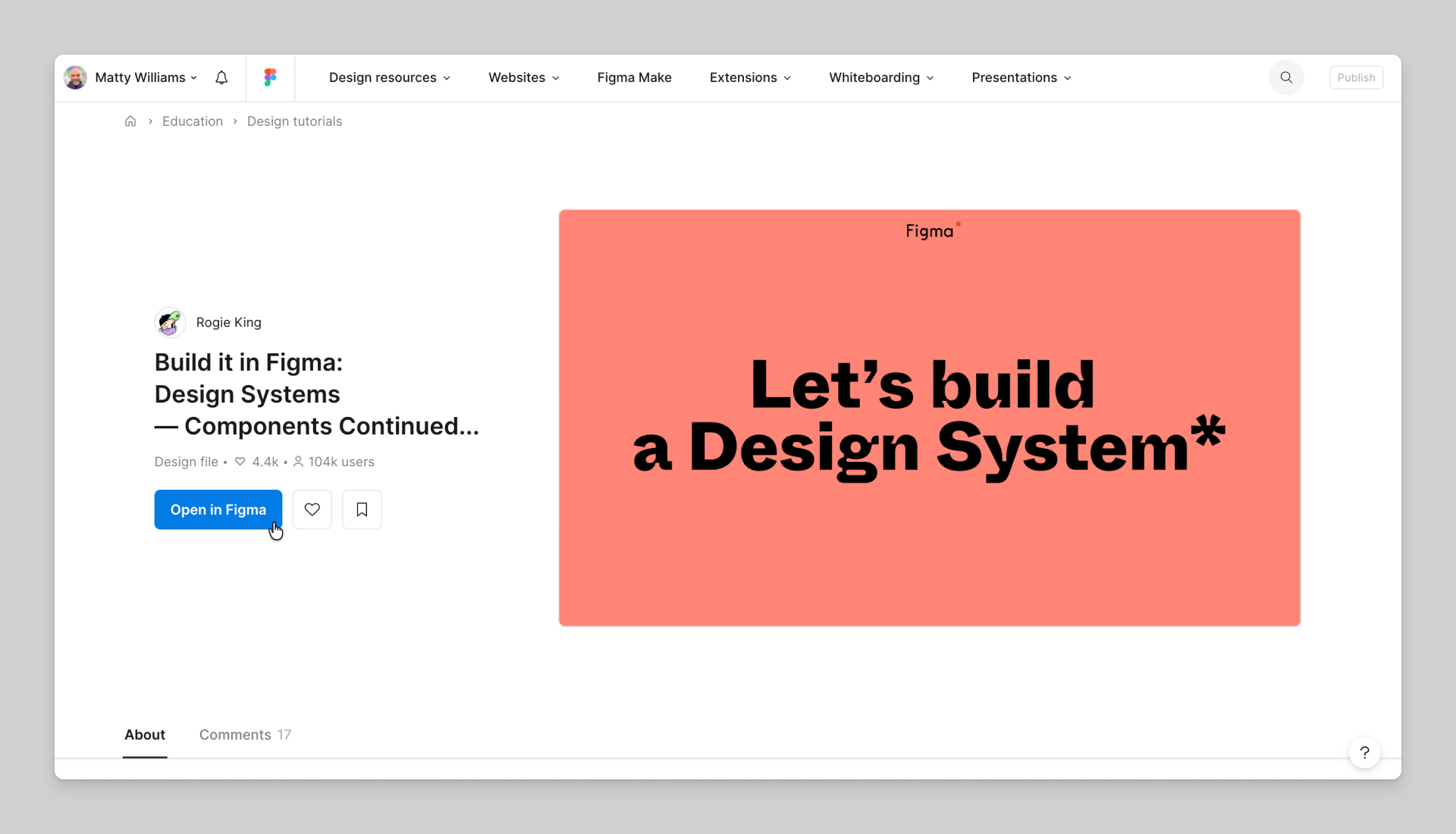Open the design system preview thumbnail
This screenshot has height=834, width=1456.
click(x=929, y=418)
